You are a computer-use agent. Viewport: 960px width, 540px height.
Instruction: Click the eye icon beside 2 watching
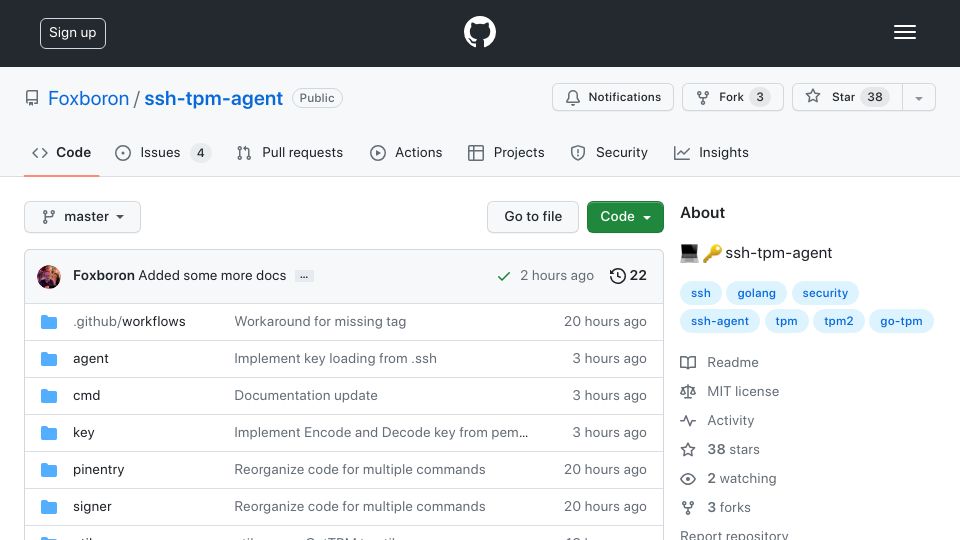tap(688, 479)
